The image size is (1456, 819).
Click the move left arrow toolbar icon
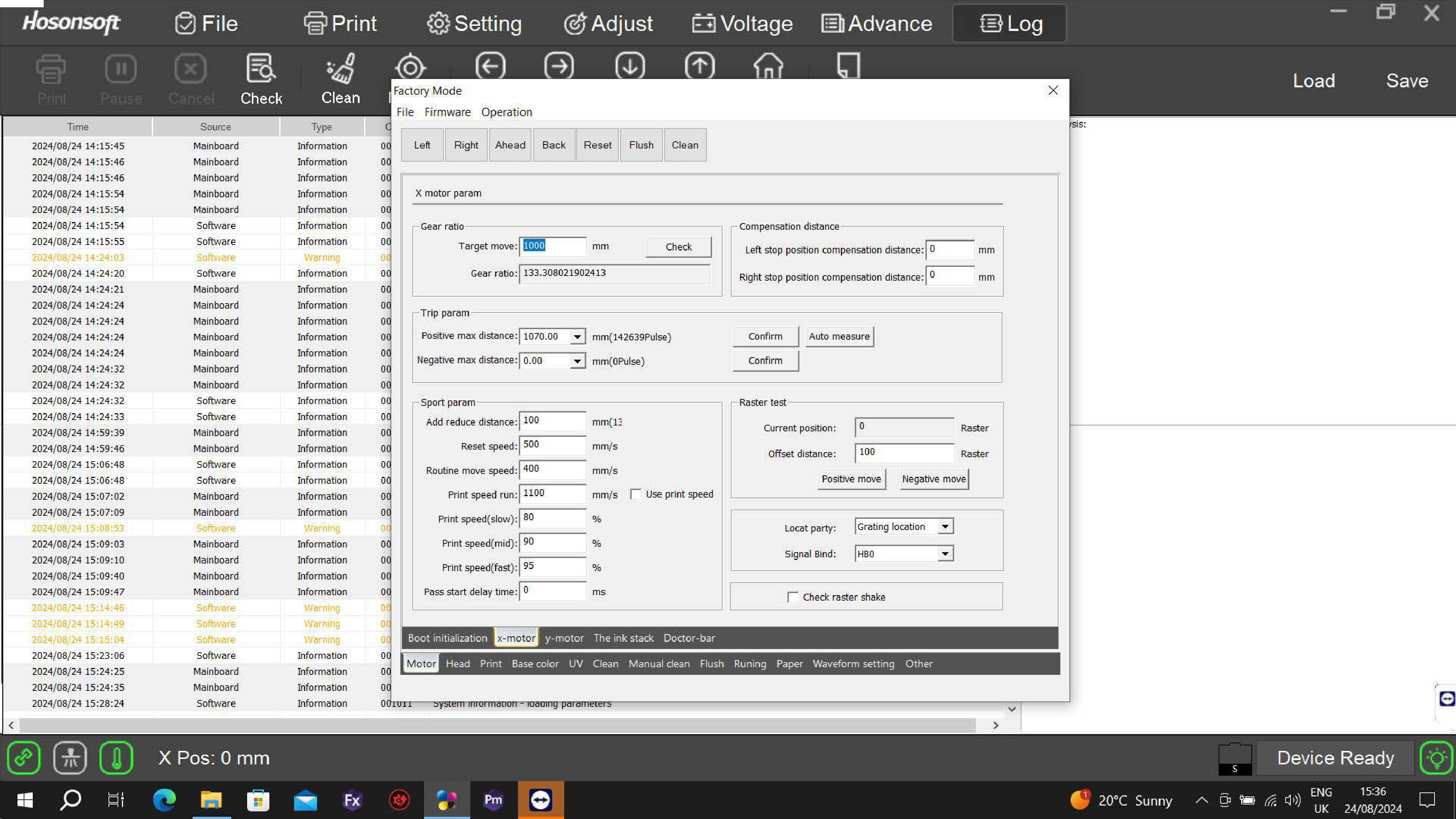(x=490, y=66)
